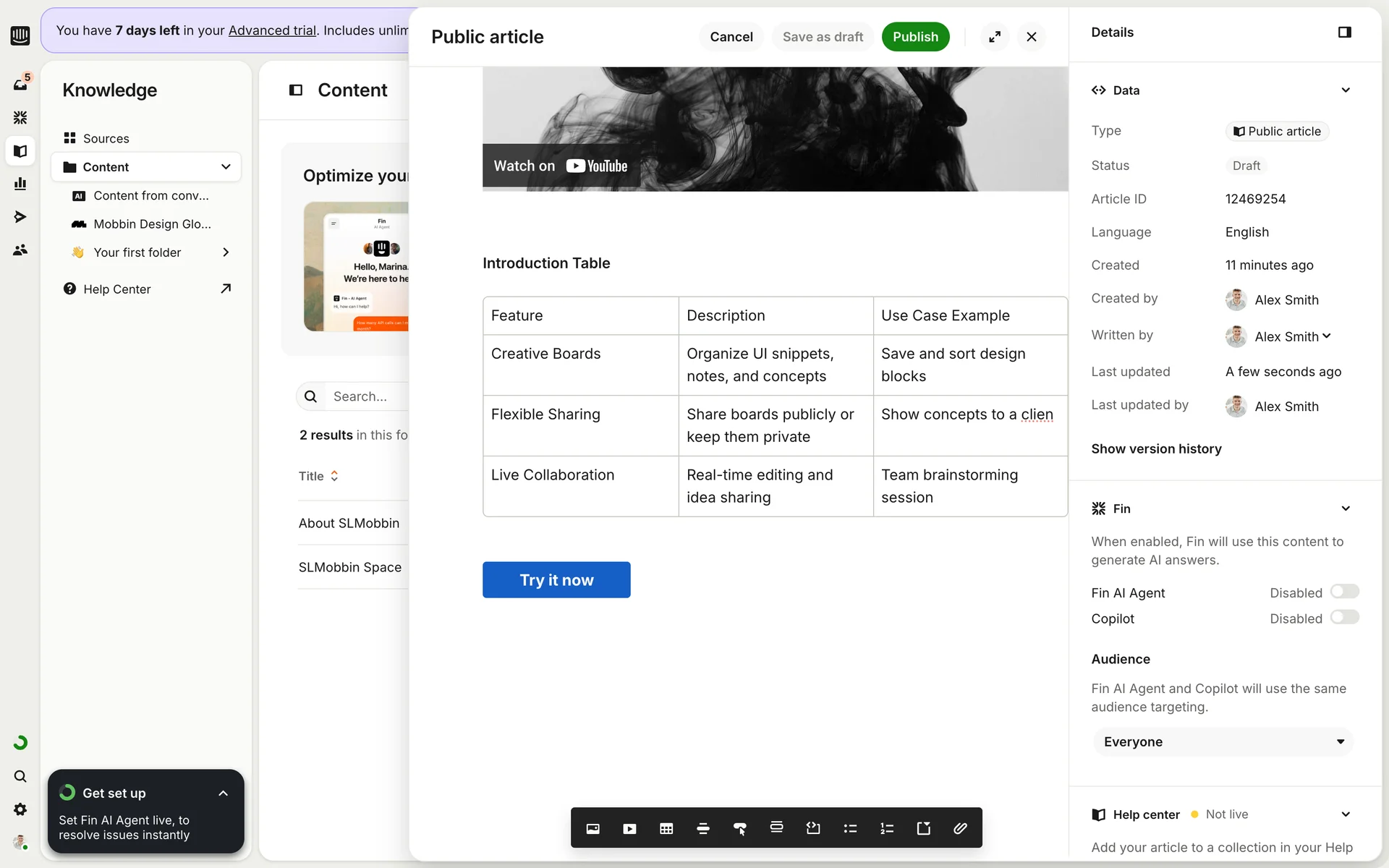Add a numbered list from the toolbar
The image size is (1389, 868).
(x=887, y=828)
